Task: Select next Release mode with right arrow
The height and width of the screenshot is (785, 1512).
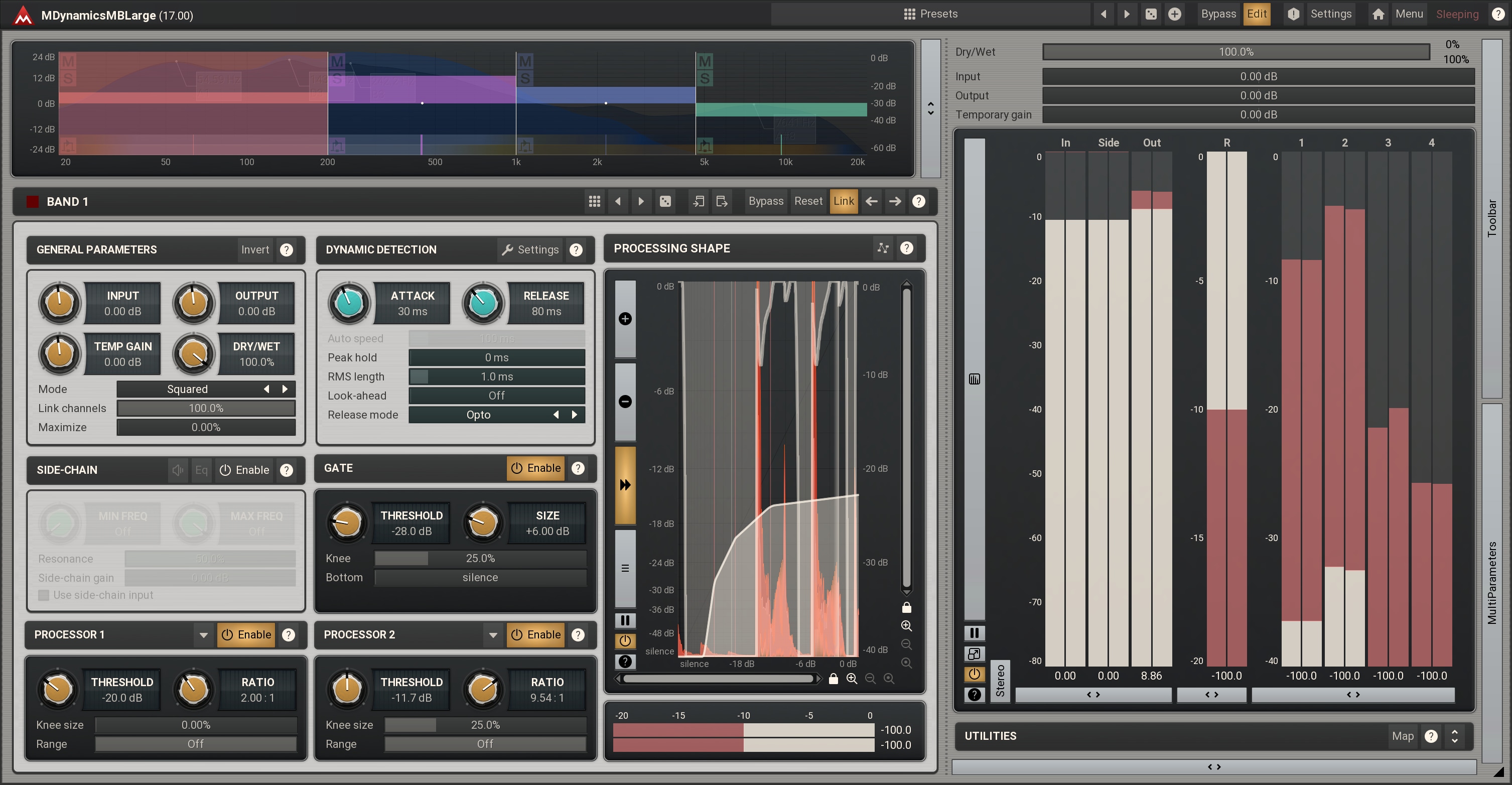Action: pyautogui.click(x=574, y=415)
